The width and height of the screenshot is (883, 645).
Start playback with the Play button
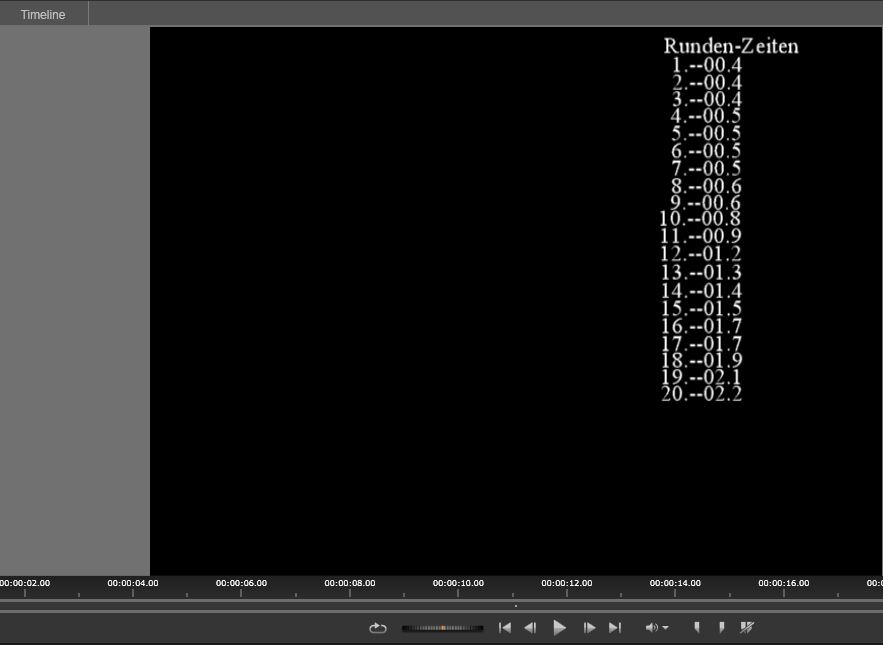[x=559, y=627]
